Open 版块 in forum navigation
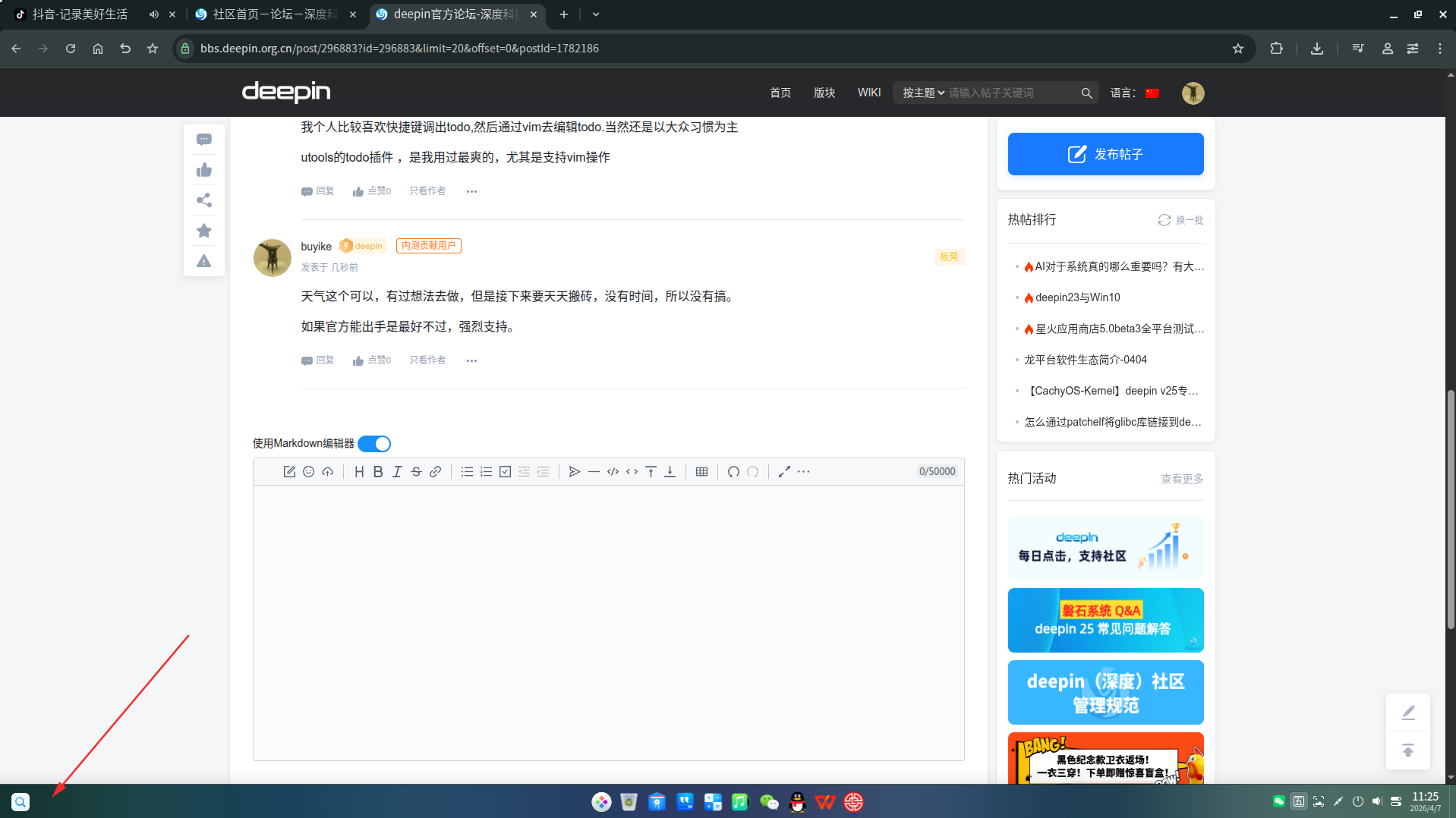Image resolution: width=1456 pixels, height=818 pixels. [824, 93]
